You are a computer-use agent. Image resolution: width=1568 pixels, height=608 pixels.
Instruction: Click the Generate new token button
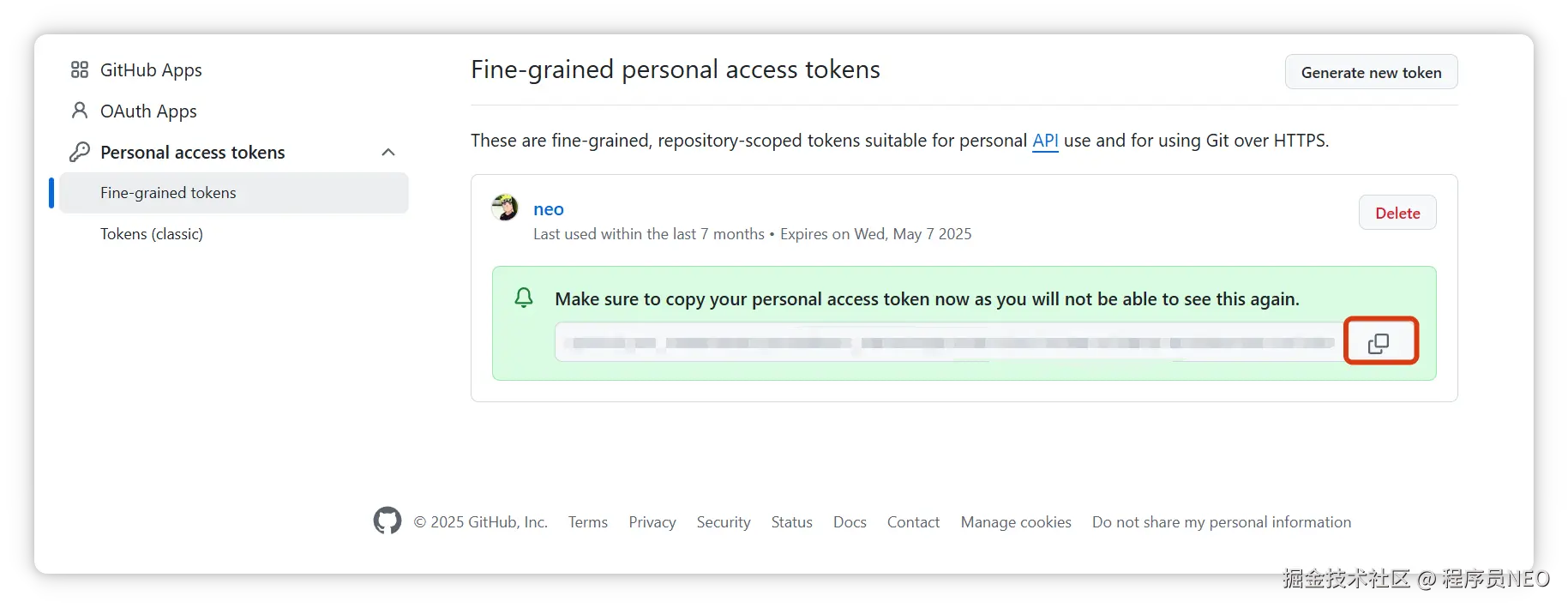pos(1371,72)
